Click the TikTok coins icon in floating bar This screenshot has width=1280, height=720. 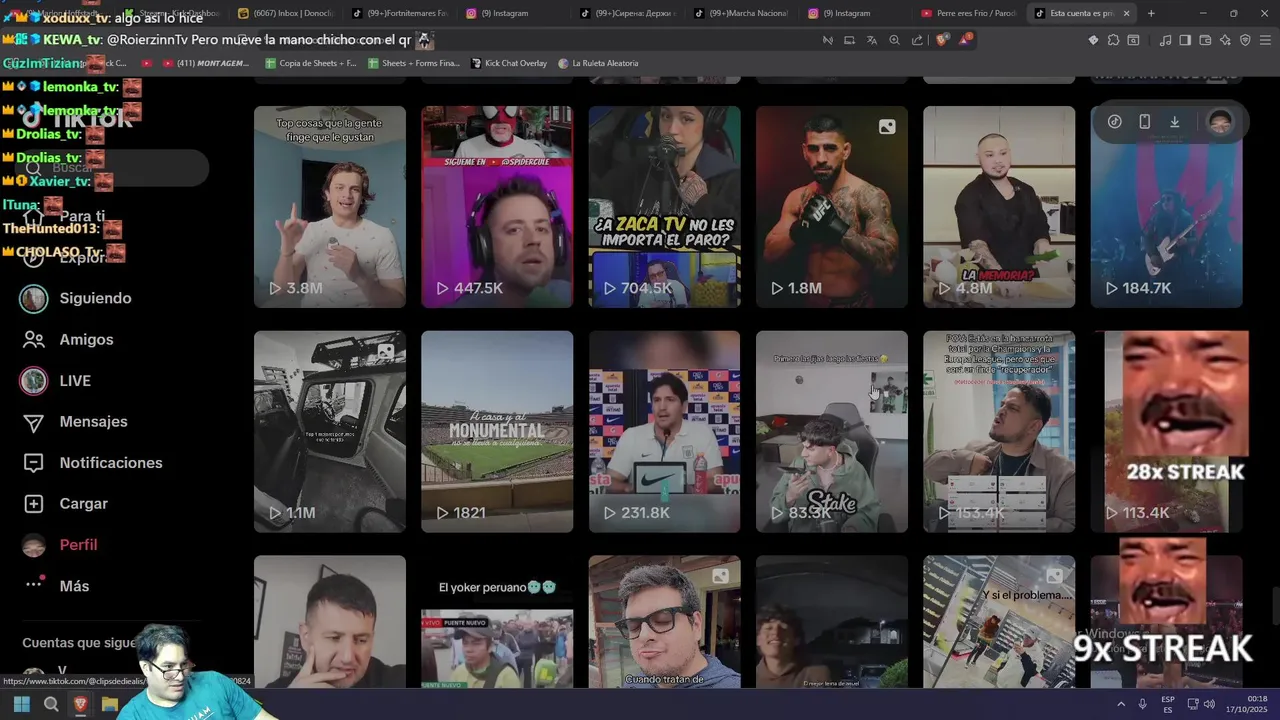coord(1115,122)
